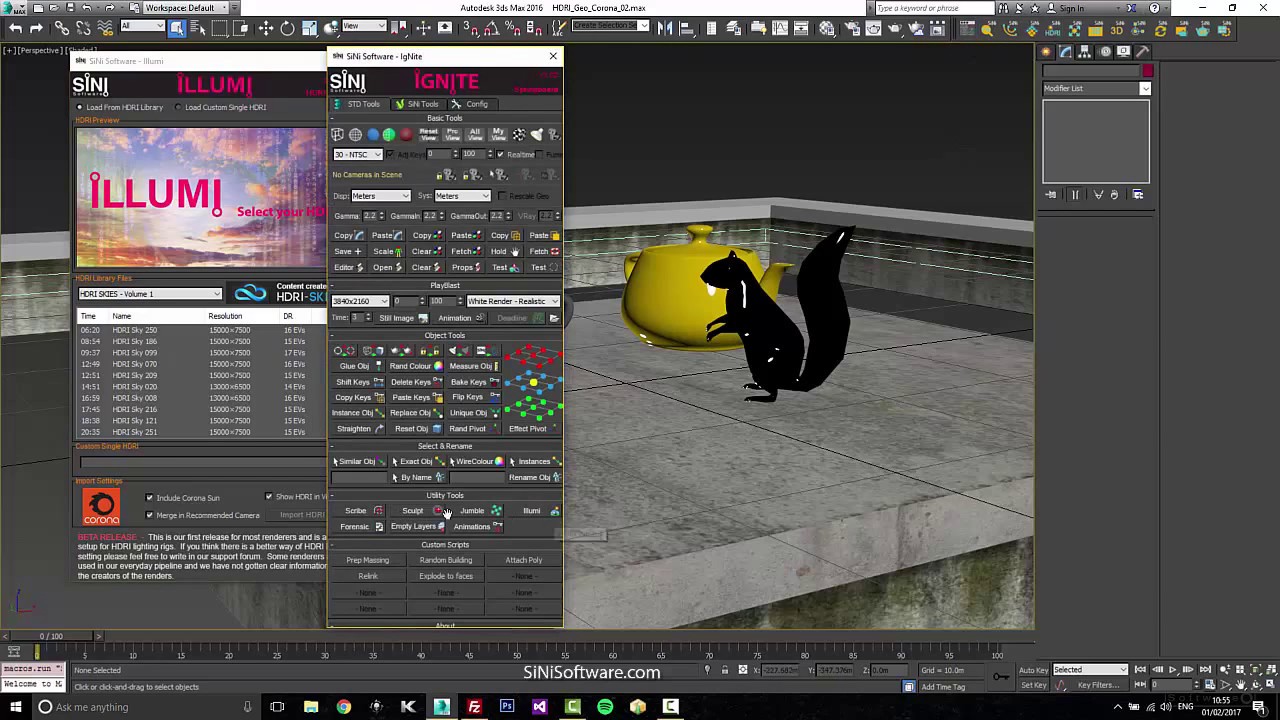Open the Modifier List dropdown
The image size is (1280, 720).
[x=1096, y=88]
